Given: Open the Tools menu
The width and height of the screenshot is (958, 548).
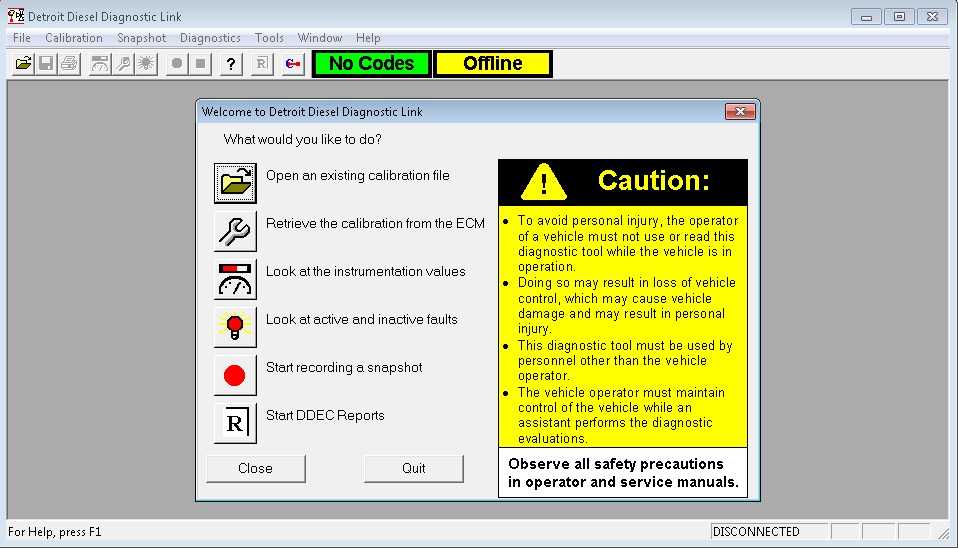Looking at the screenshot, I should (x=269, y=38).
